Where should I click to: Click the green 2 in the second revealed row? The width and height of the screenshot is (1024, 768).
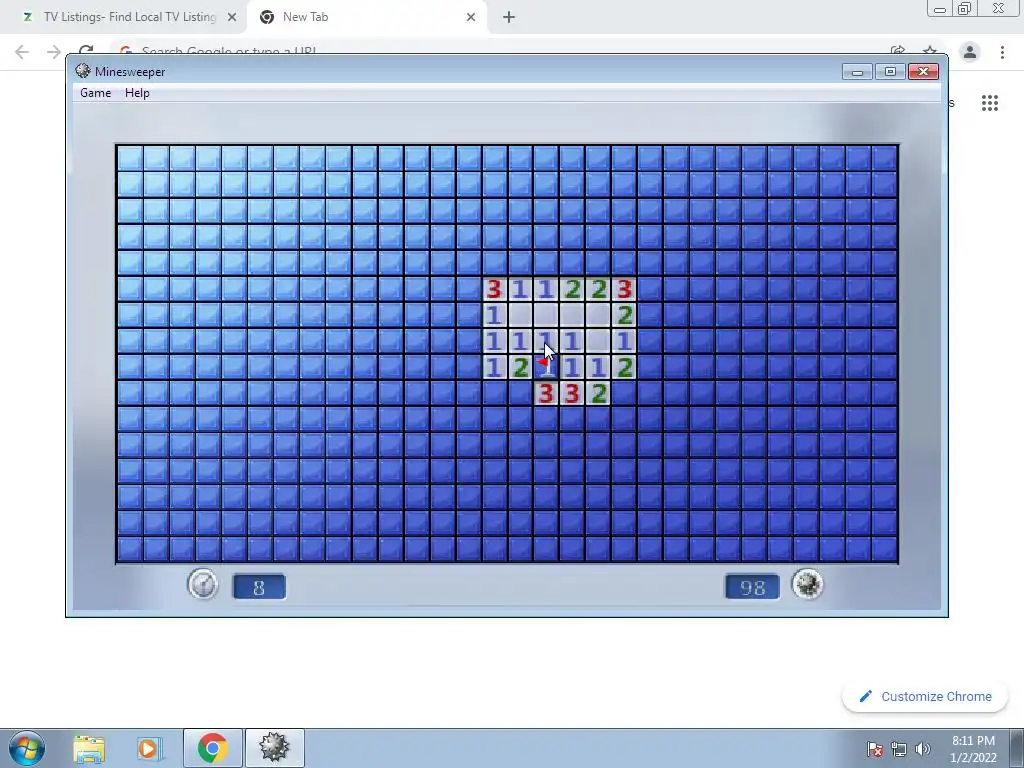pos(624,315)
